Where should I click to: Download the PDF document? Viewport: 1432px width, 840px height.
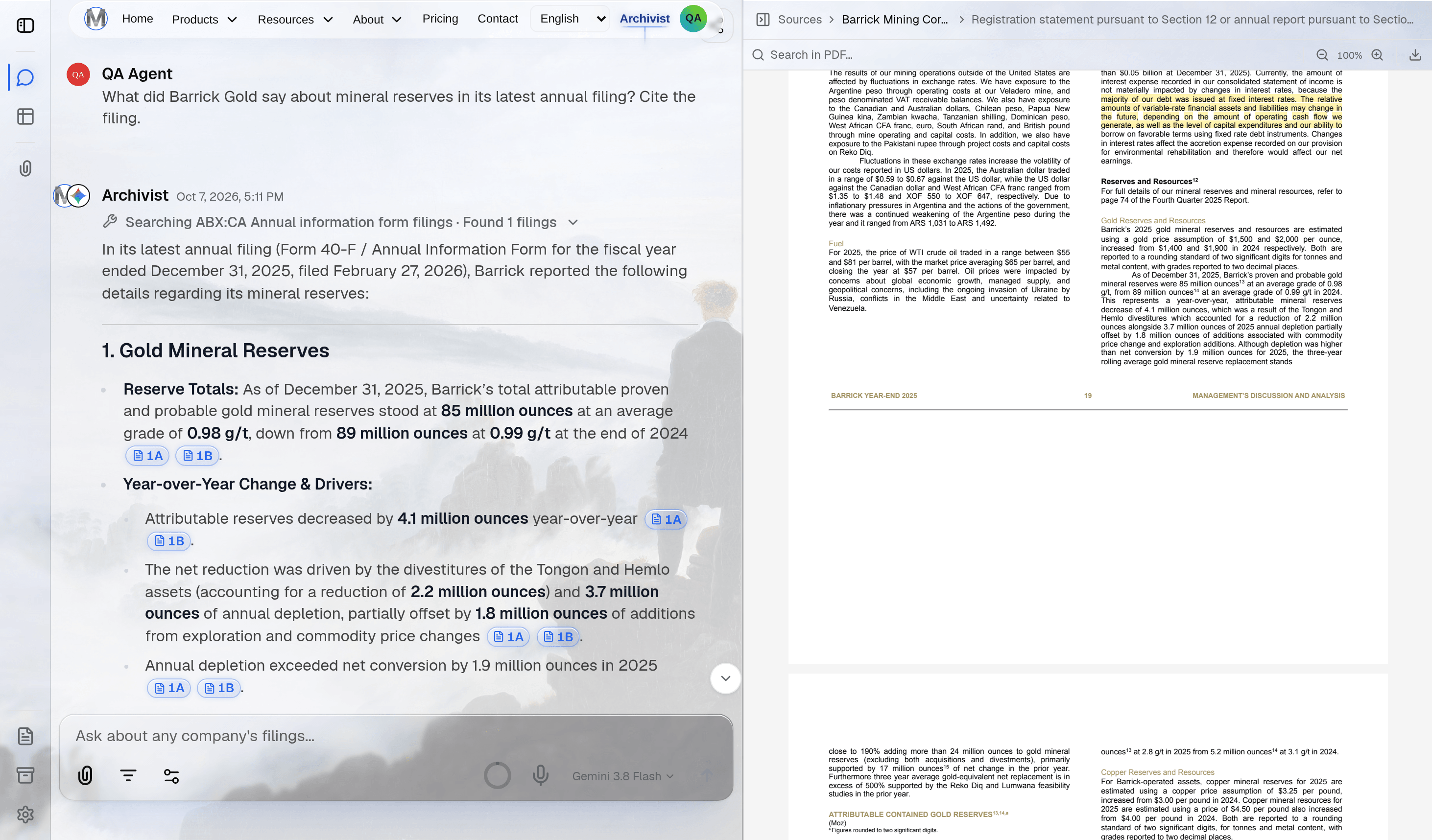[1415, 55]
